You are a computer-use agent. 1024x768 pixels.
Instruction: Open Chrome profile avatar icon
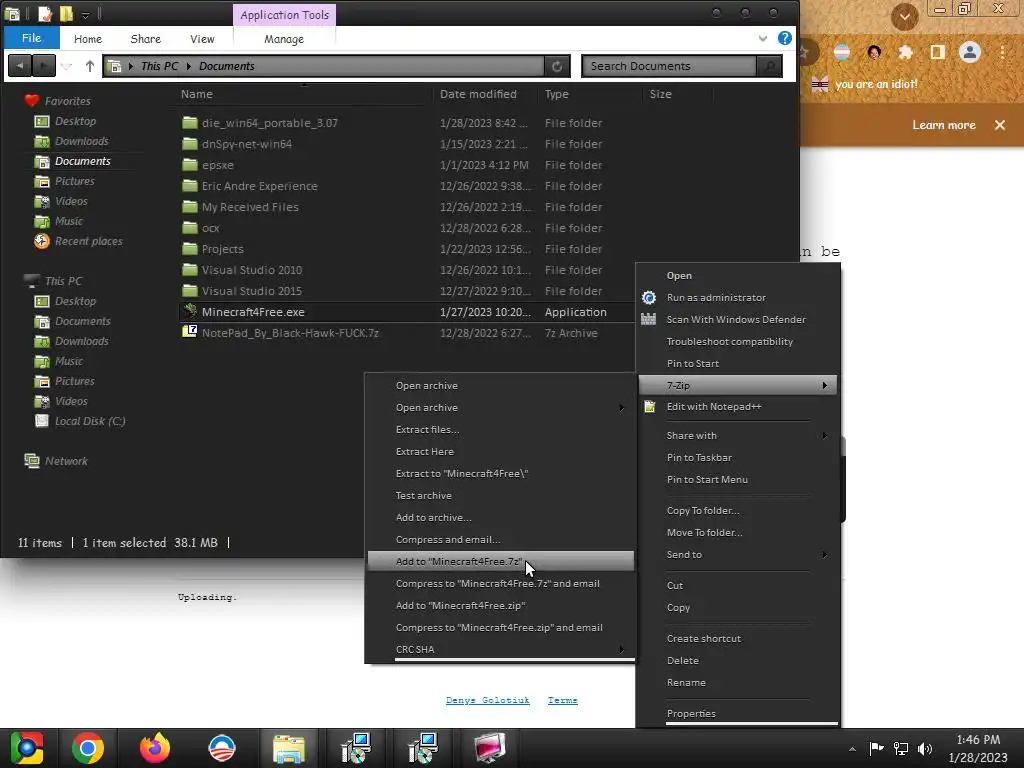click(x=970, y=52)
